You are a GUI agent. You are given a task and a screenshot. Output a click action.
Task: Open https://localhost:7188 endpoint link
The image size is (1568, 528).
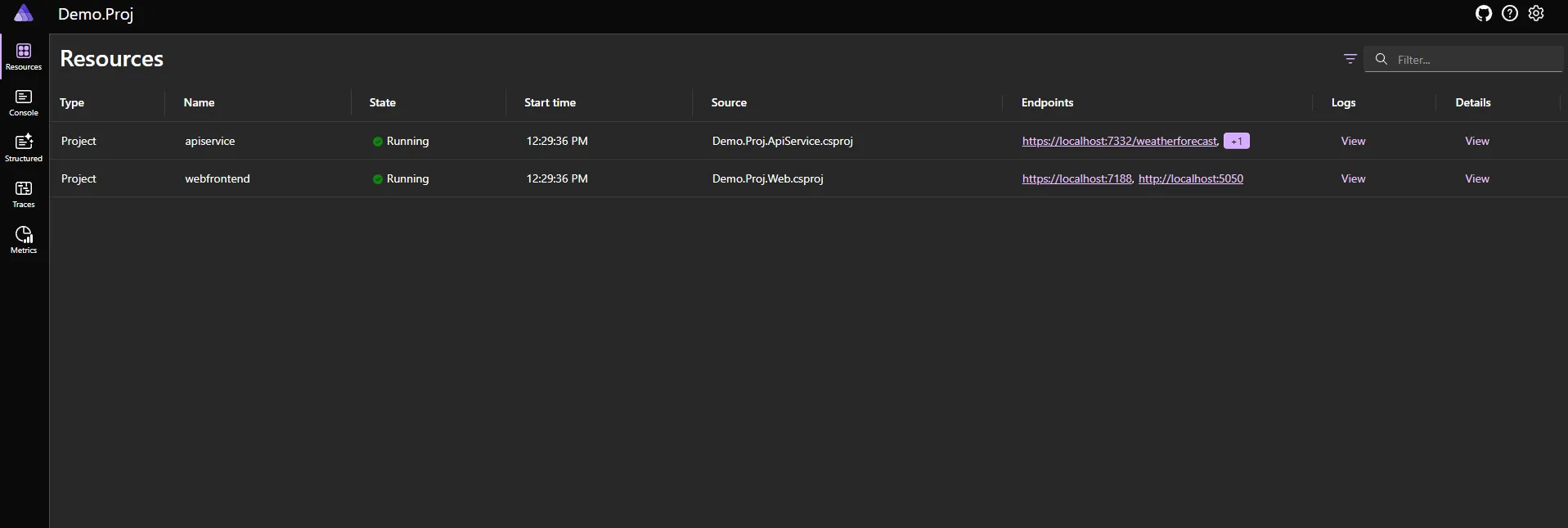pyautogui.click(x=1077, y=178)
